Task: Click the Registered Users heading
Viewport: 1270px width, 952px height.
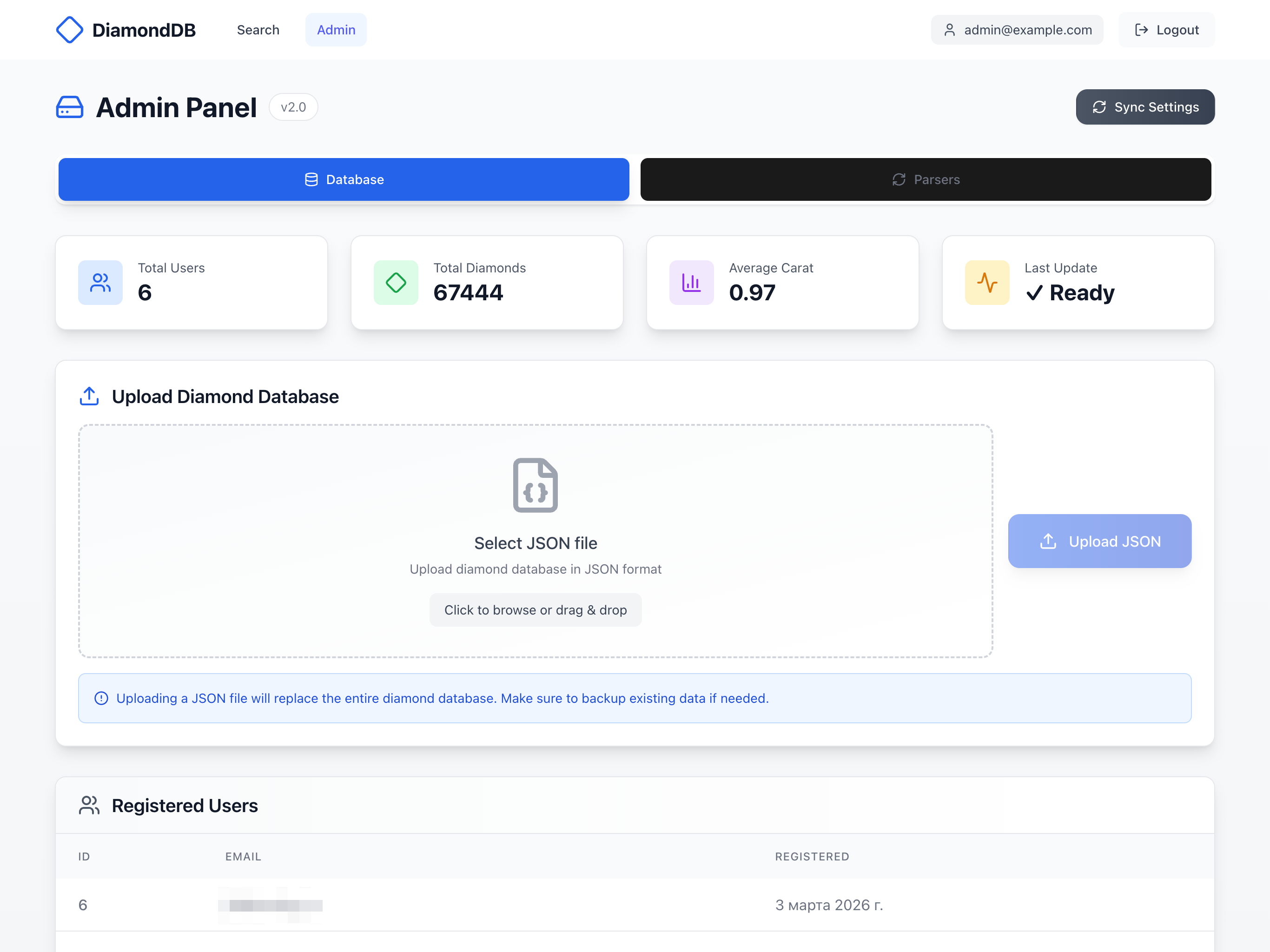Action: pyautogui.click(x=185, y=806)
